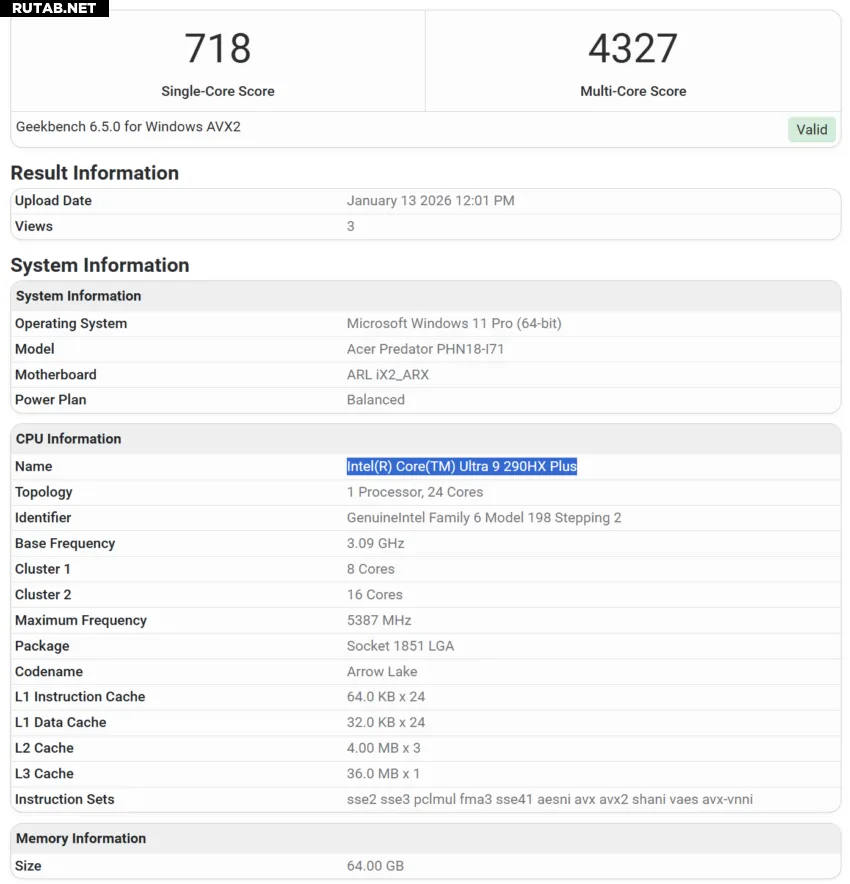Click the CPU Information section header

tap(68, 439)
